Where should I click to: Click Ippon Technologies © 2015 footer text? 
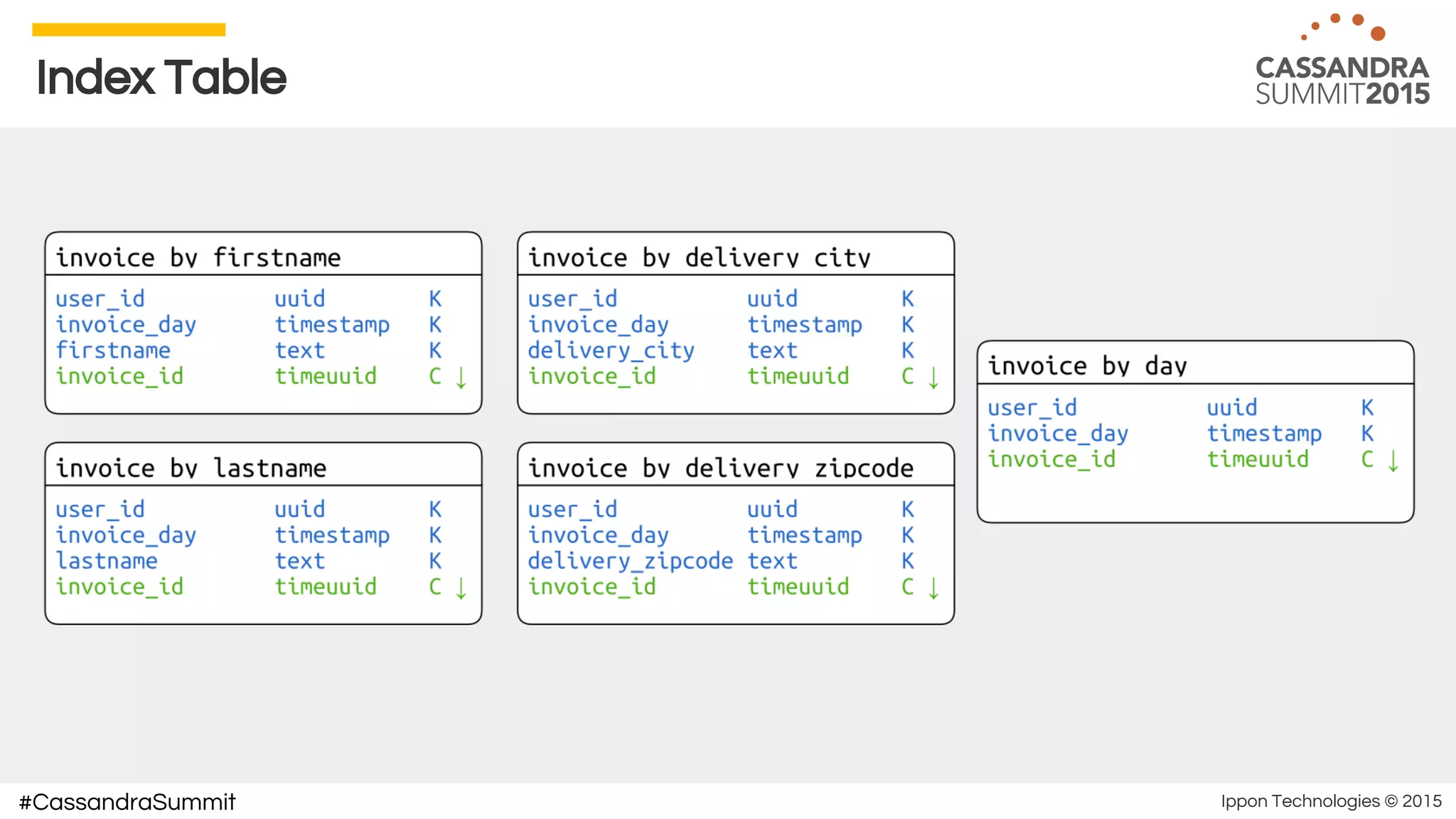point(1331,801)
